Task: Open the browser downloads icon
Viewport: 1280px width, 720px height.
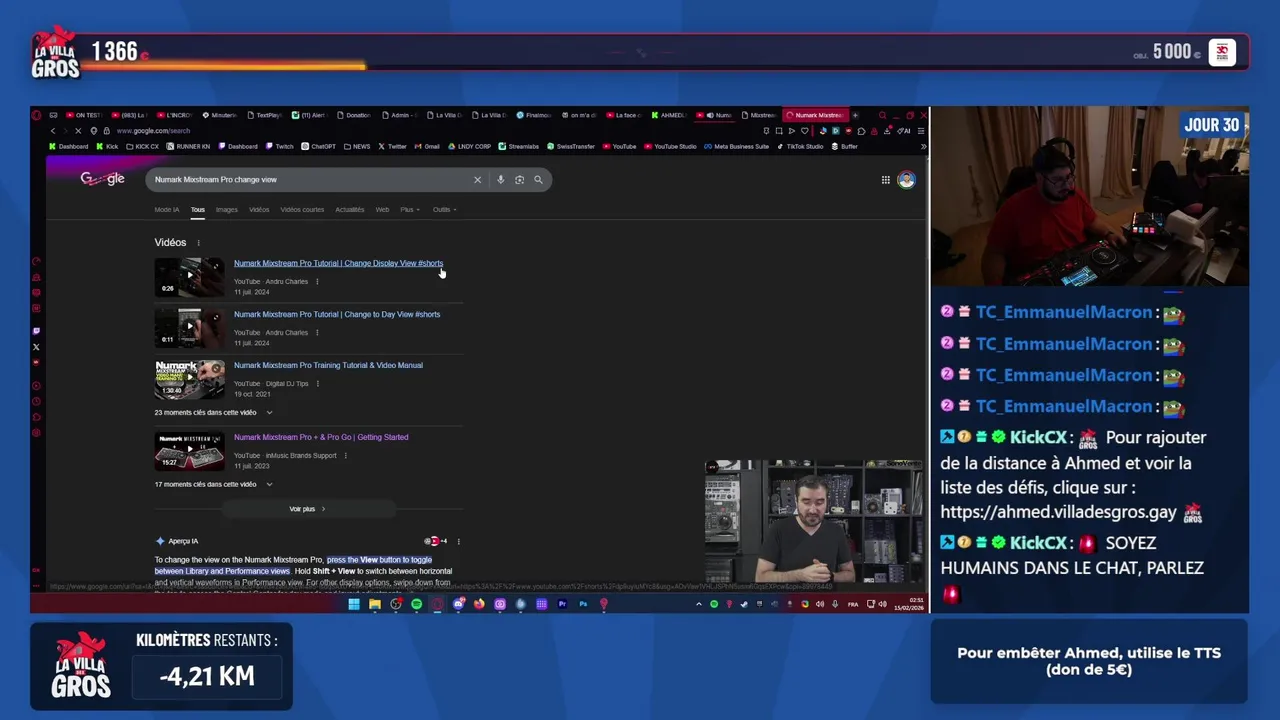Action: tap(887, 131)
